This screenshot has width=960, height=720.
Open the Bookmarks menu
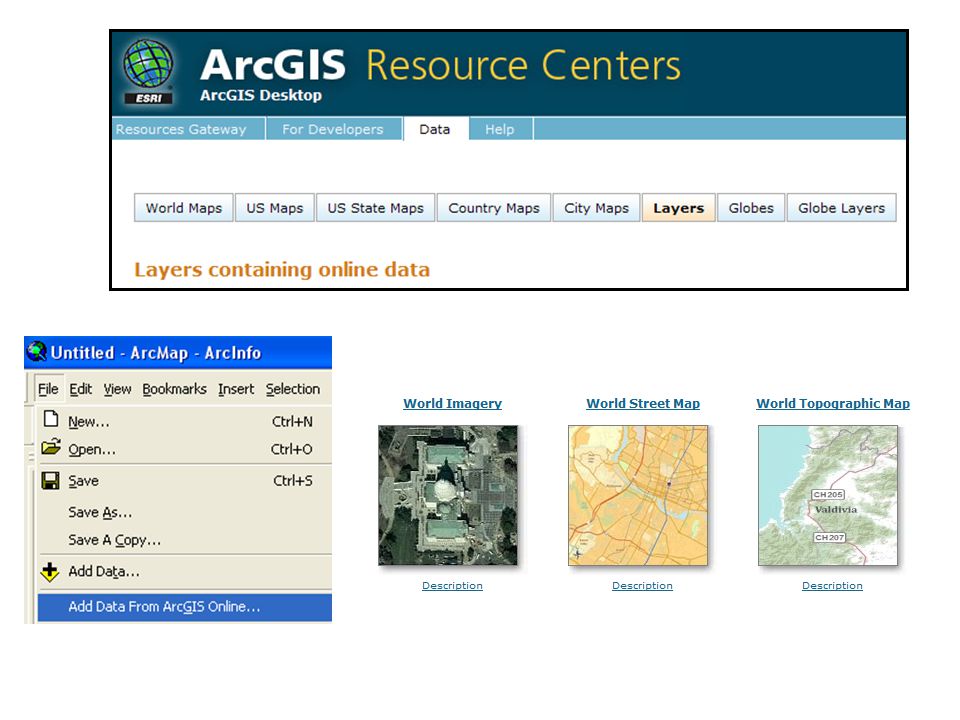(x=174, y=389)
